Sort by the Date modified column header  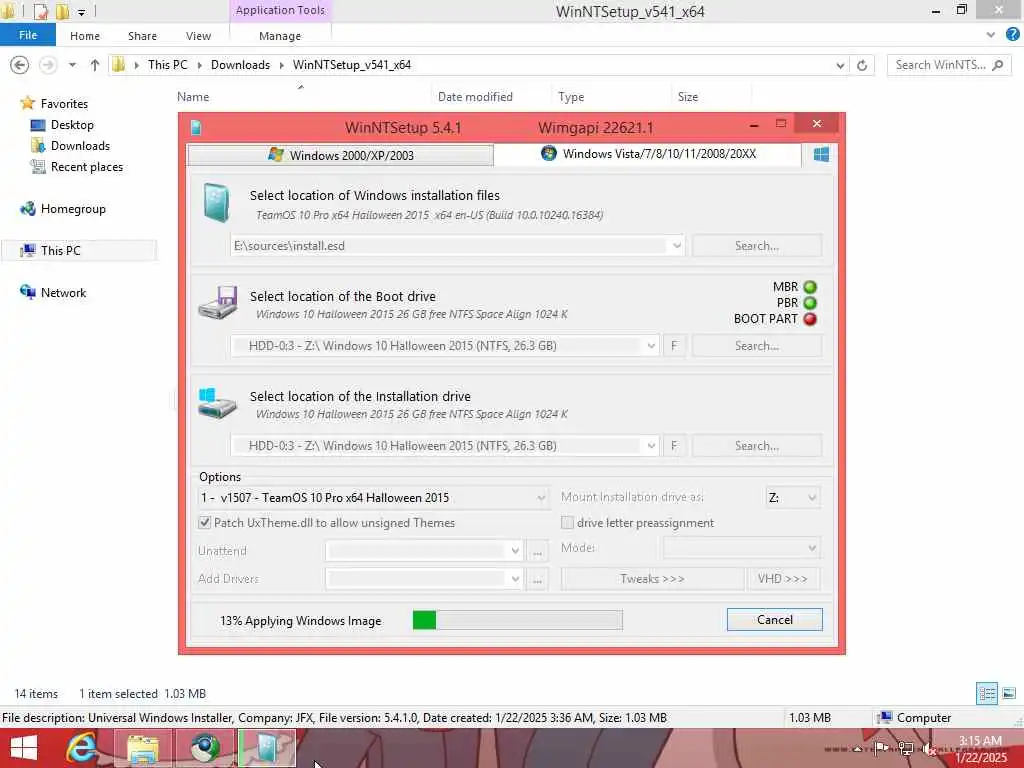475,97
